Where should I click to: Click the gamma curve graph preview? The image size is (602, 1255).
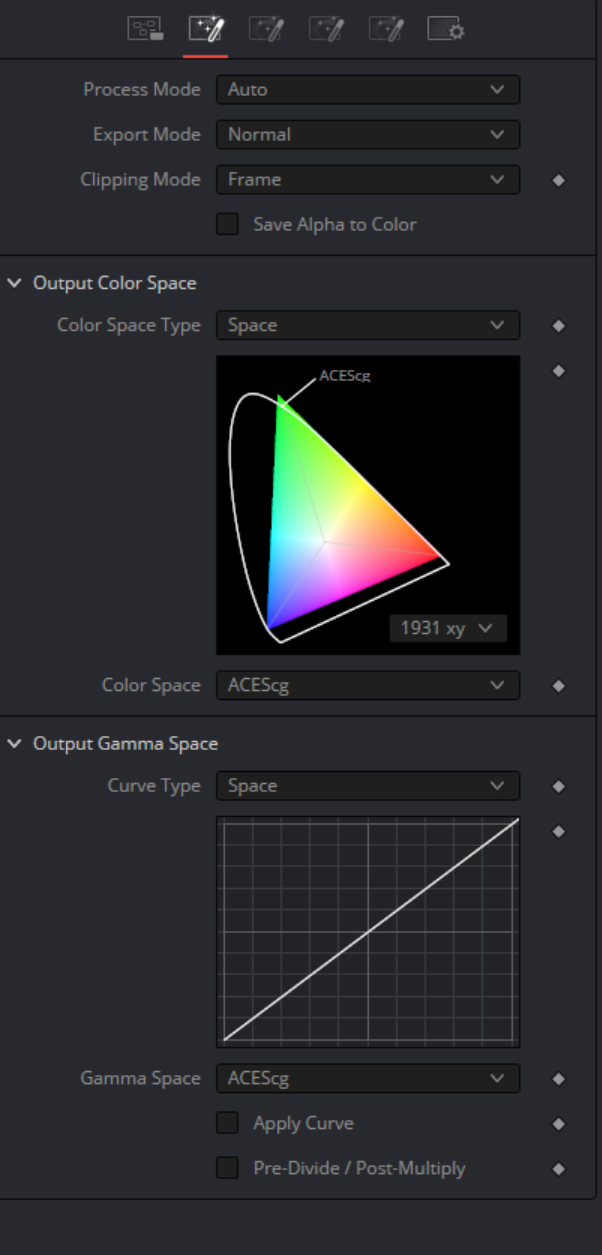click(x=368, y=931)
